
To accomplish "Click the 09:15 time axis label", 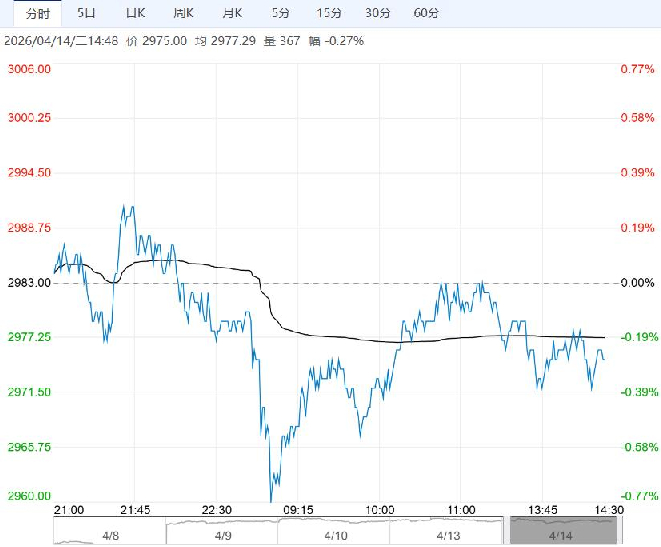I will (298, 509).
